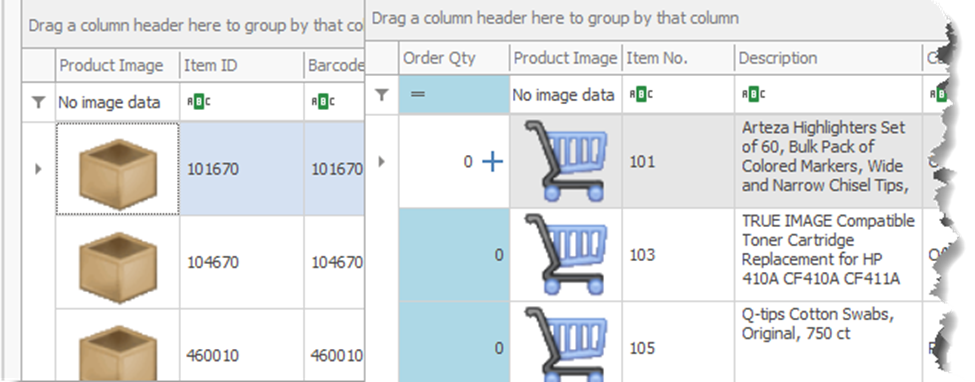Expand the row arrow for item 101670
The width and height of the screenshot is (975, 382).
[x=39, y=168]
